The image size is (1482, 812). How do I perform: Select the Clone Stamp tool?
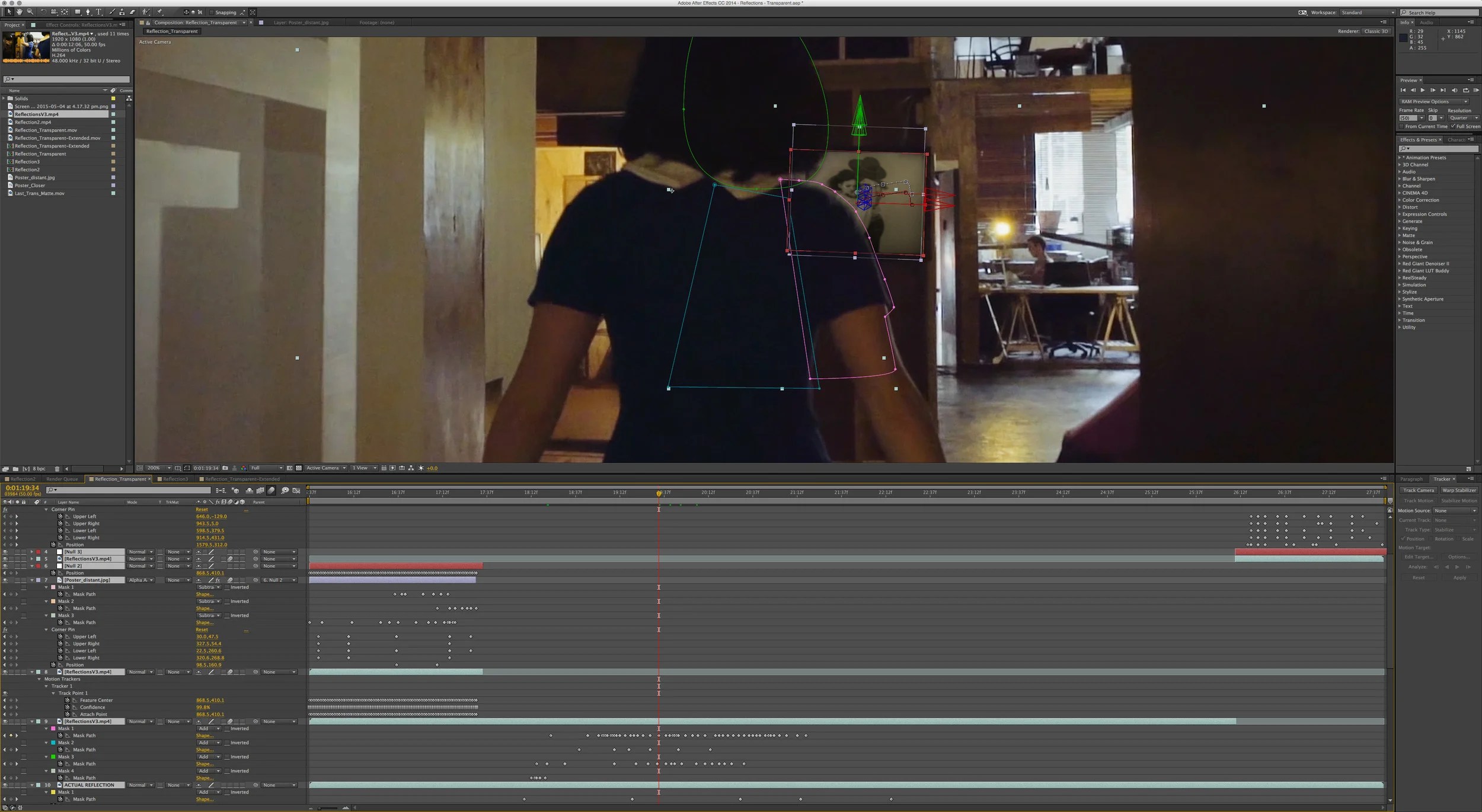[x=122, y=12]
